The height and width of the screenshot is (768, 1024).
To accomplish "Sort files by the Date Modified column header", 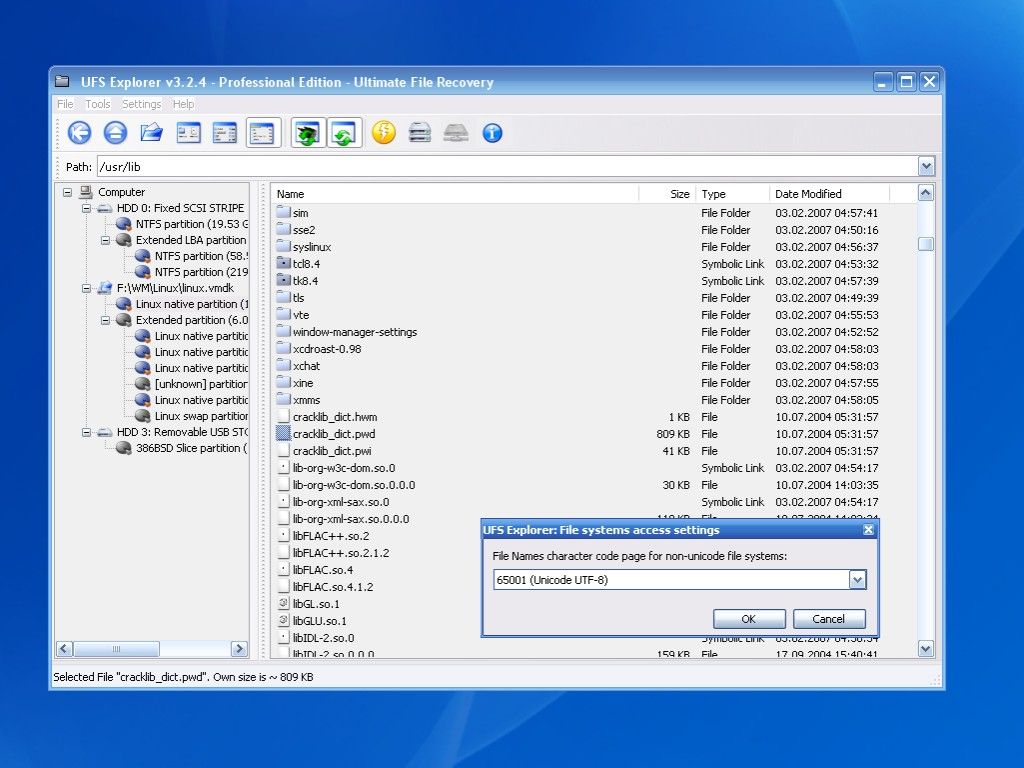I will (x=829, y=194).
